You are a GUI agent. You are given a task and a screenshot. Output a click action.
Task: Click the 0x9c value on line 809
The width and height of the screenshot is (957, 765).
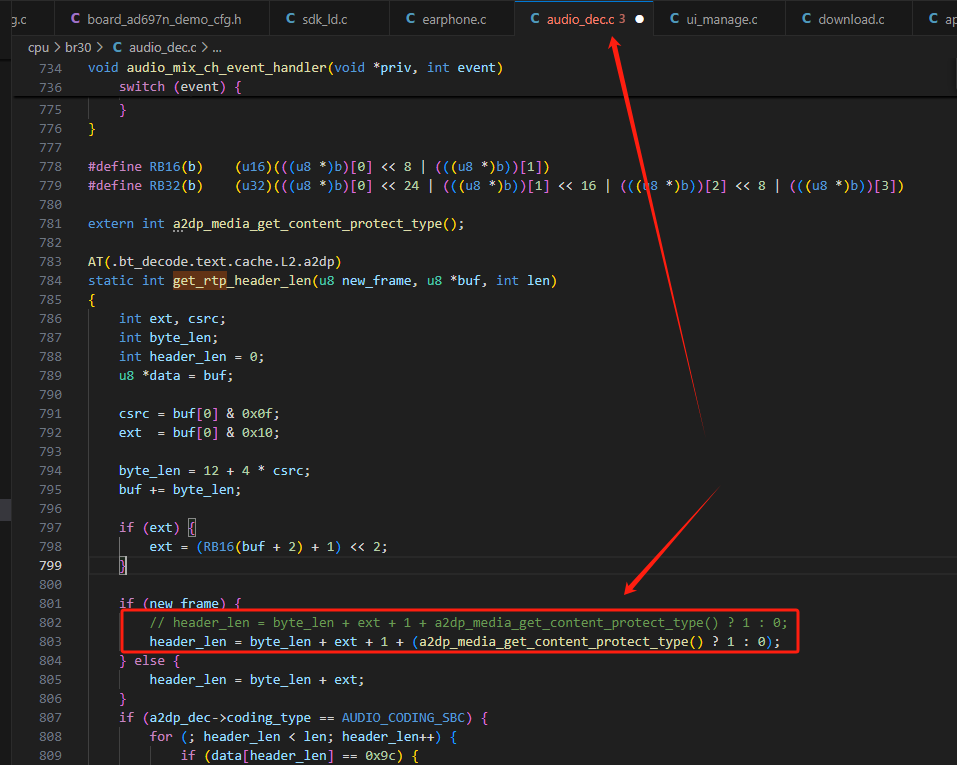(380, 756)
